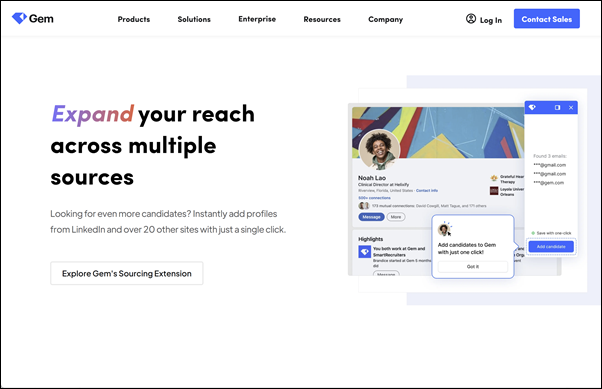Open the Products menu
Screen dimensions: 602x389
pos(134,19)
